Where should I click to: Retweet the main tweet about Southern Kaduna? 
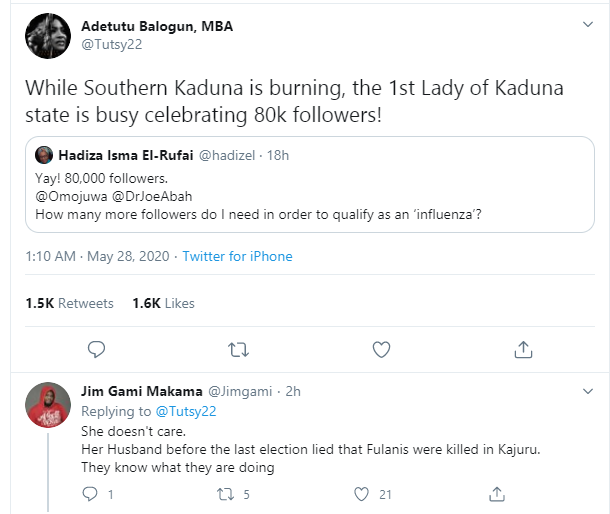tap(239, 349)
